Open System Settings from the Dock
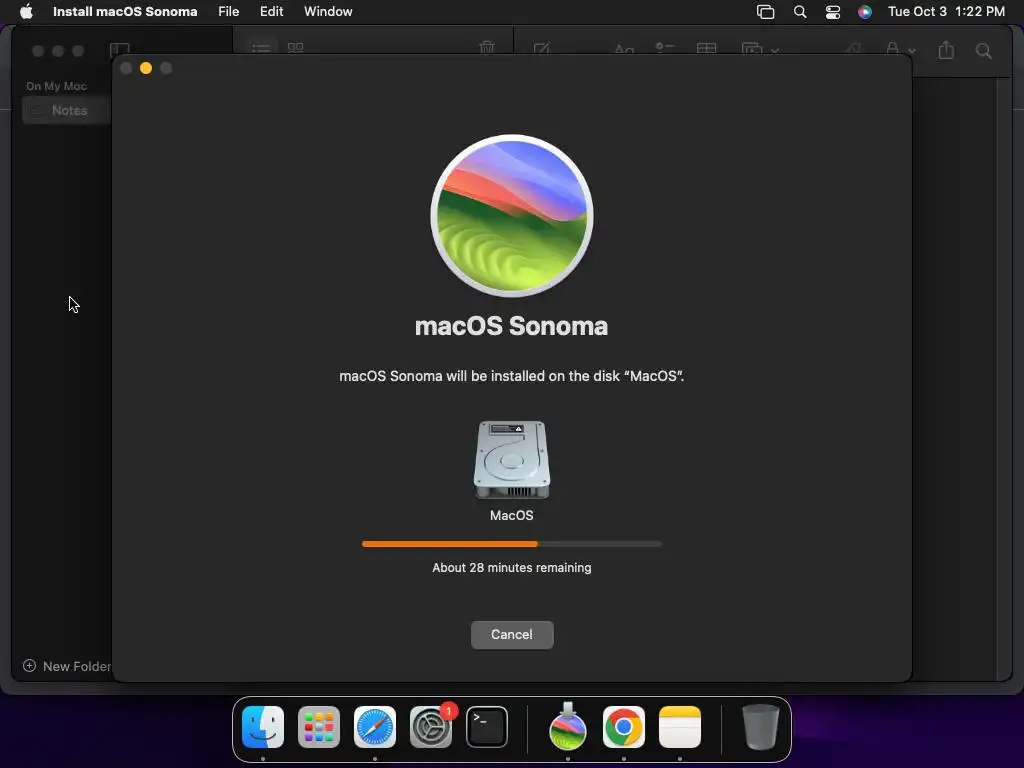The image size is (1024, 768). pyautogui.click(x=431, y=727)
